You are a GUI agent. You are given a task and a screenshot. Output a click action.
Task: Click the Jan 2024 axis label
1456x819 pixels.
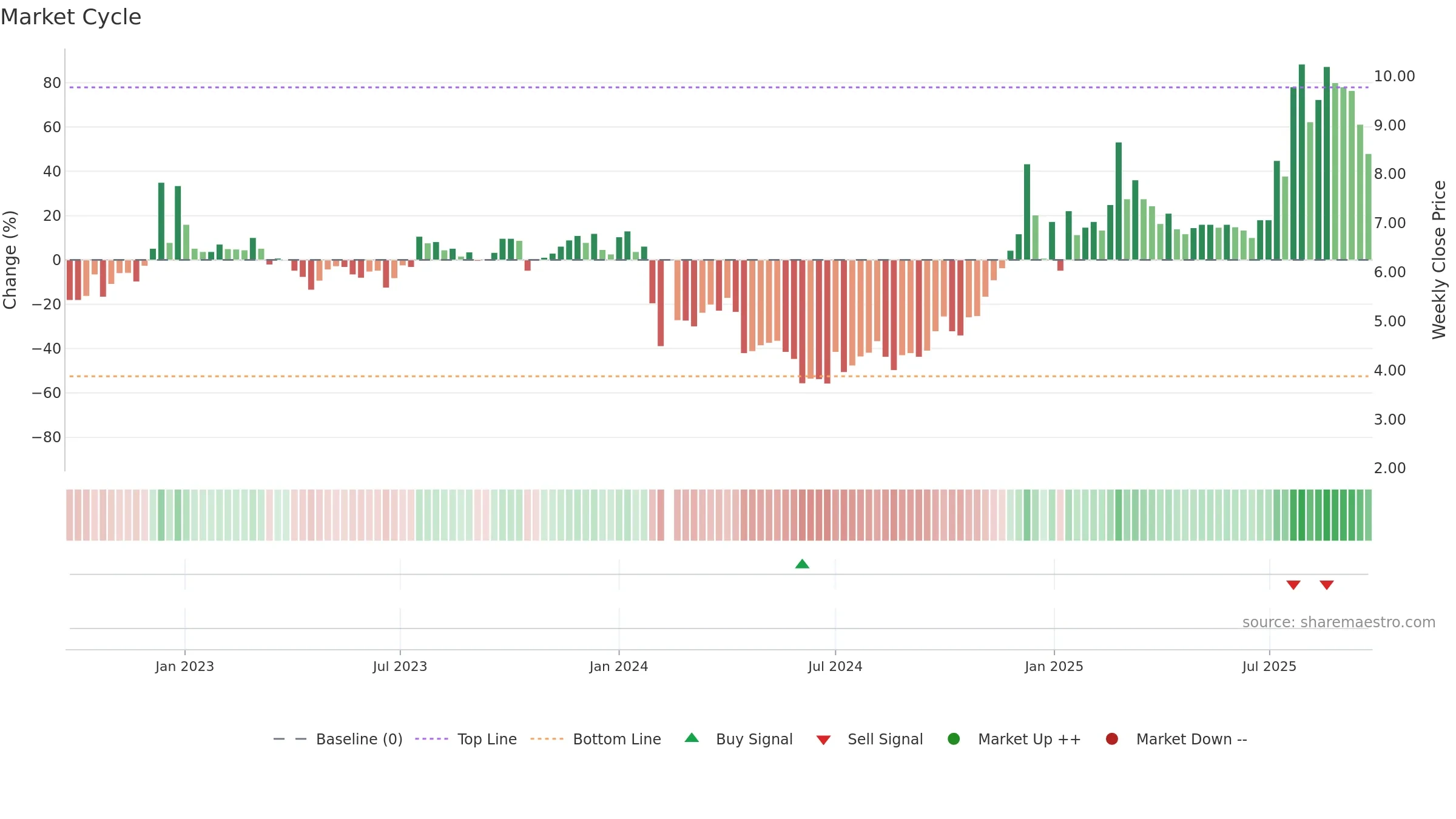[619, 667]
